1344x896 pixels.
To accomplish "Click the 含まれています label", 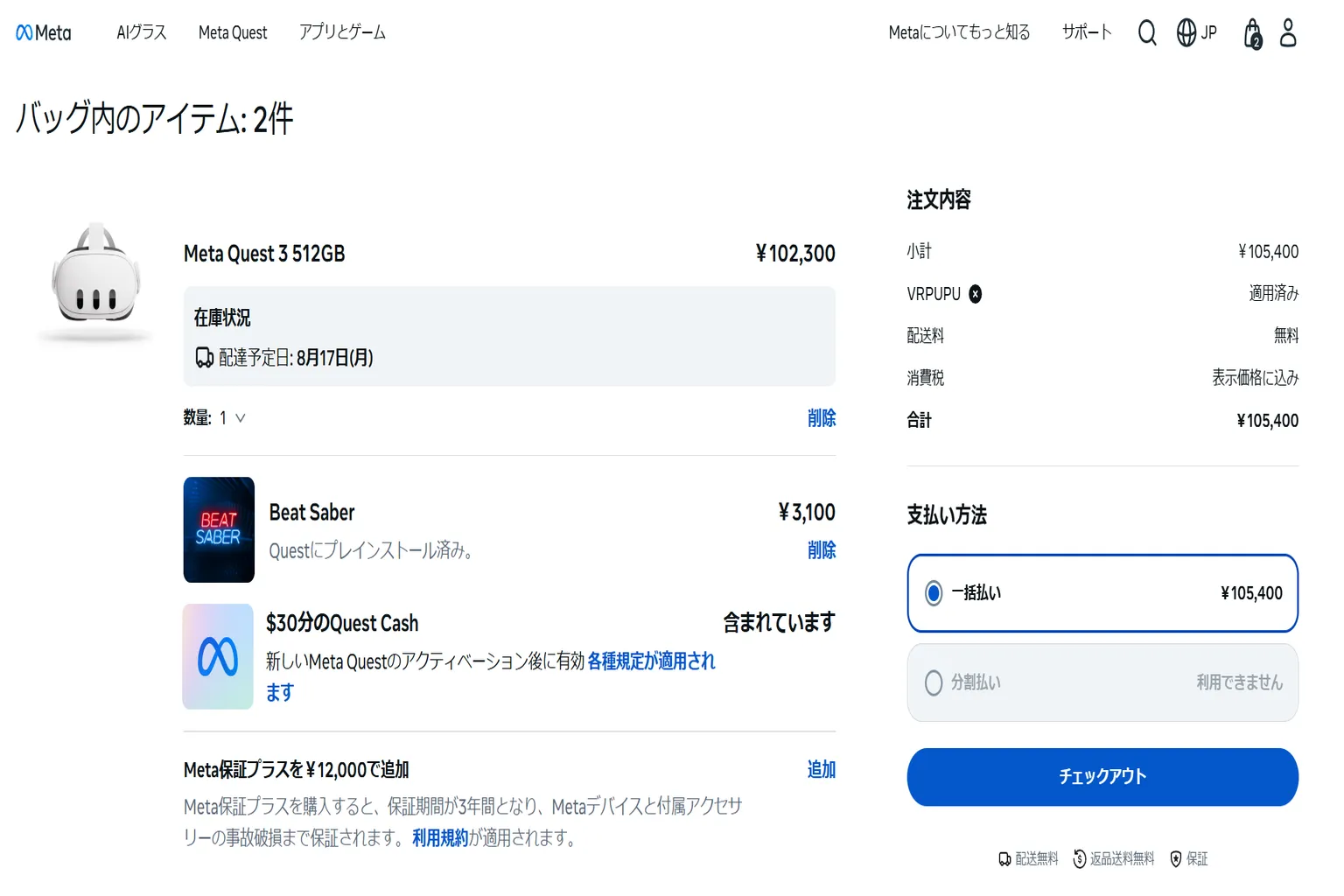I will [x=779, y=623].
